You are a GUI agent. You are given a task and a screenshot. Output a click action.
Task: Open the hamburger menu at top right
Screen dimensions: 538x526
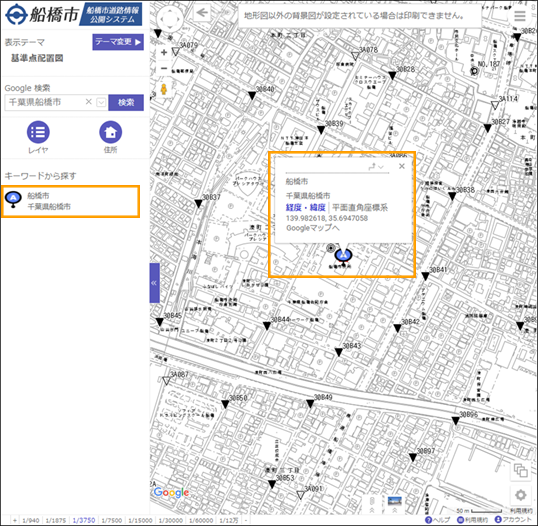(x=520, y=16)
